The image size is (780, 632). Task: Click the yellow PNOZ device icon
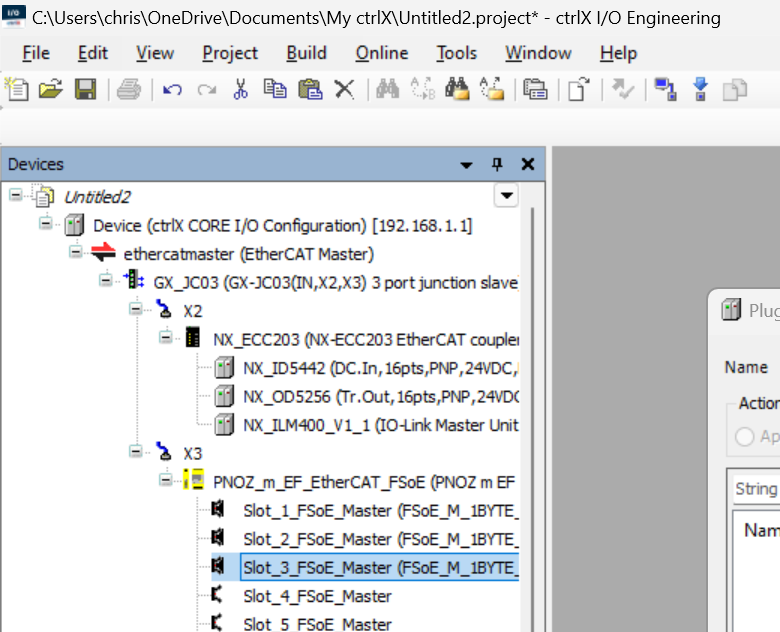tap(194, 480)
